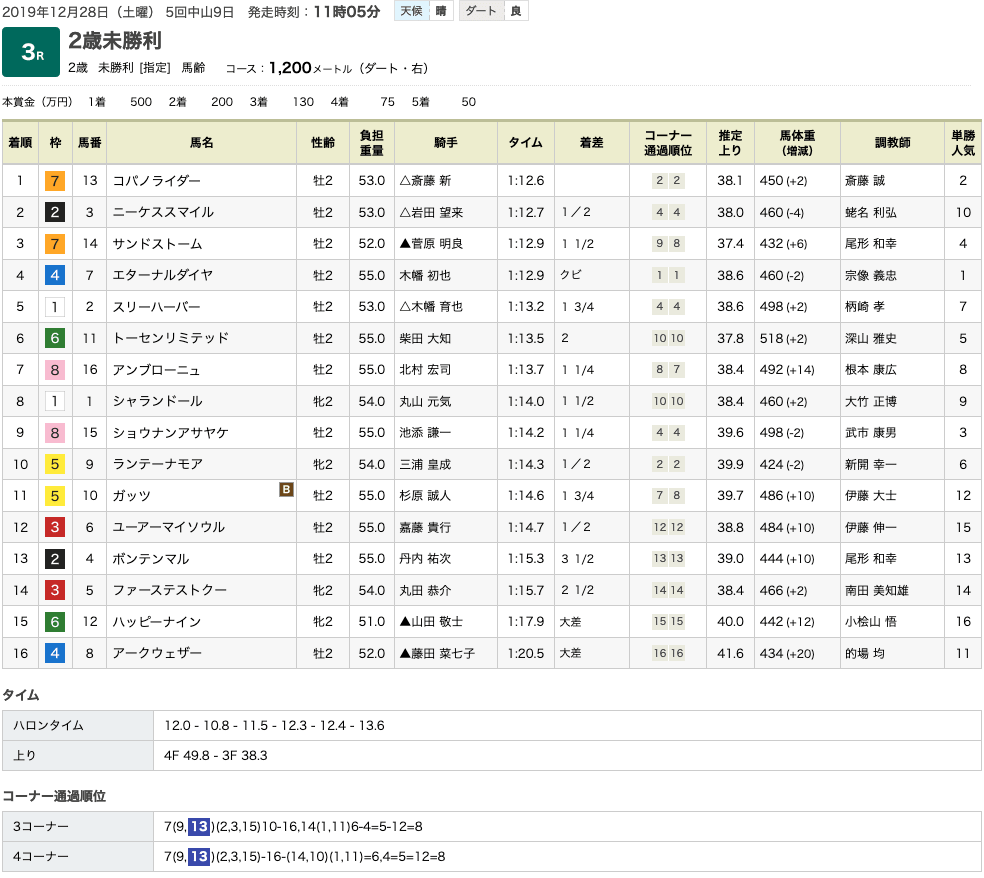This screenshot has width=984, height=878.
Task: Click highlighted 13 in the 4コーナー row
Action: point(199,856)
